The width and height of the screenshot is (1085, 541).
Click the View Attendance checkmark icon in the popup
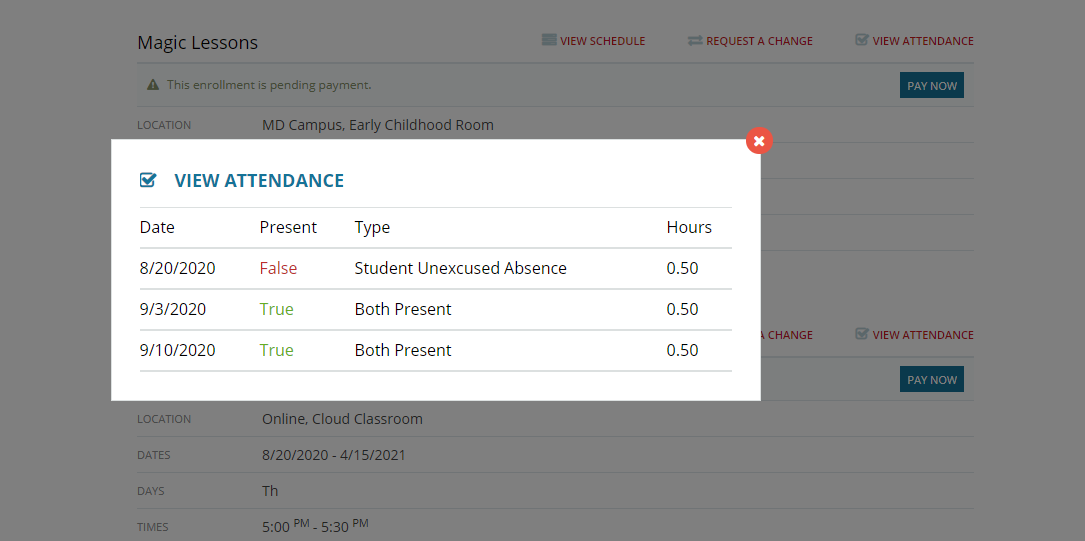[148, 180]
